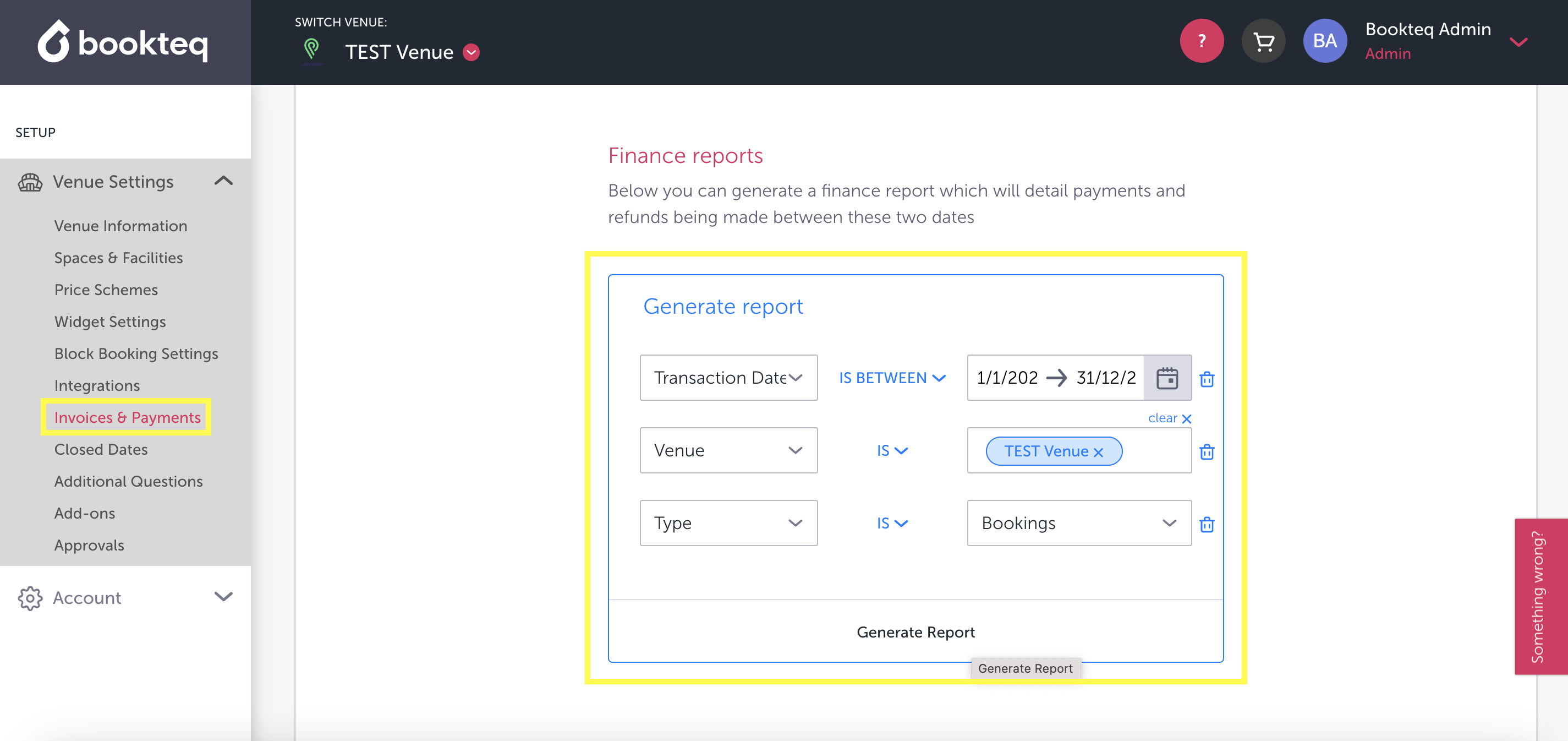Click the Generate Report button

(915, 632)
